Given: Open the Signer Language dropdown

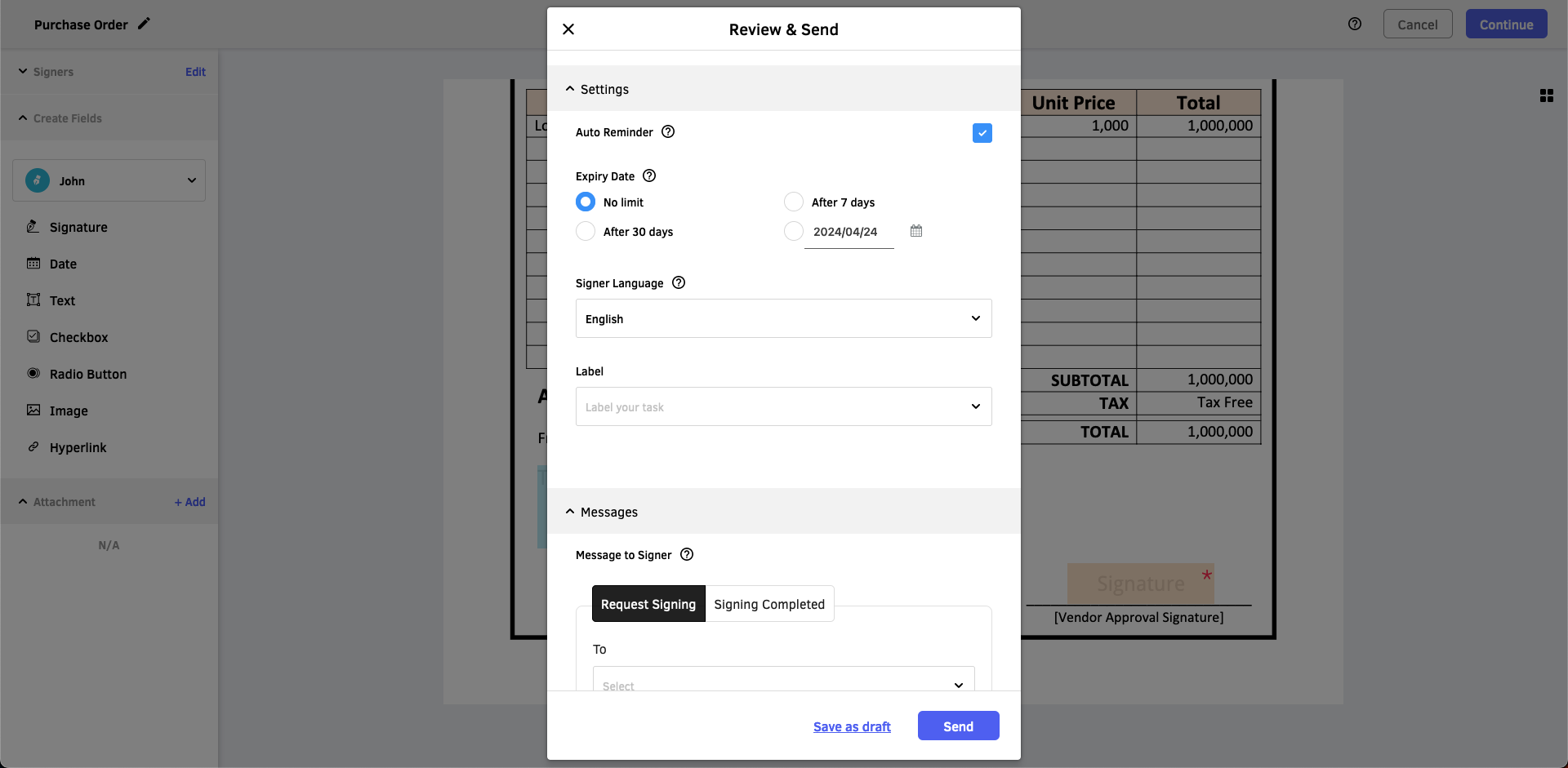Looking at the screenshot, I should pos(783,318).
